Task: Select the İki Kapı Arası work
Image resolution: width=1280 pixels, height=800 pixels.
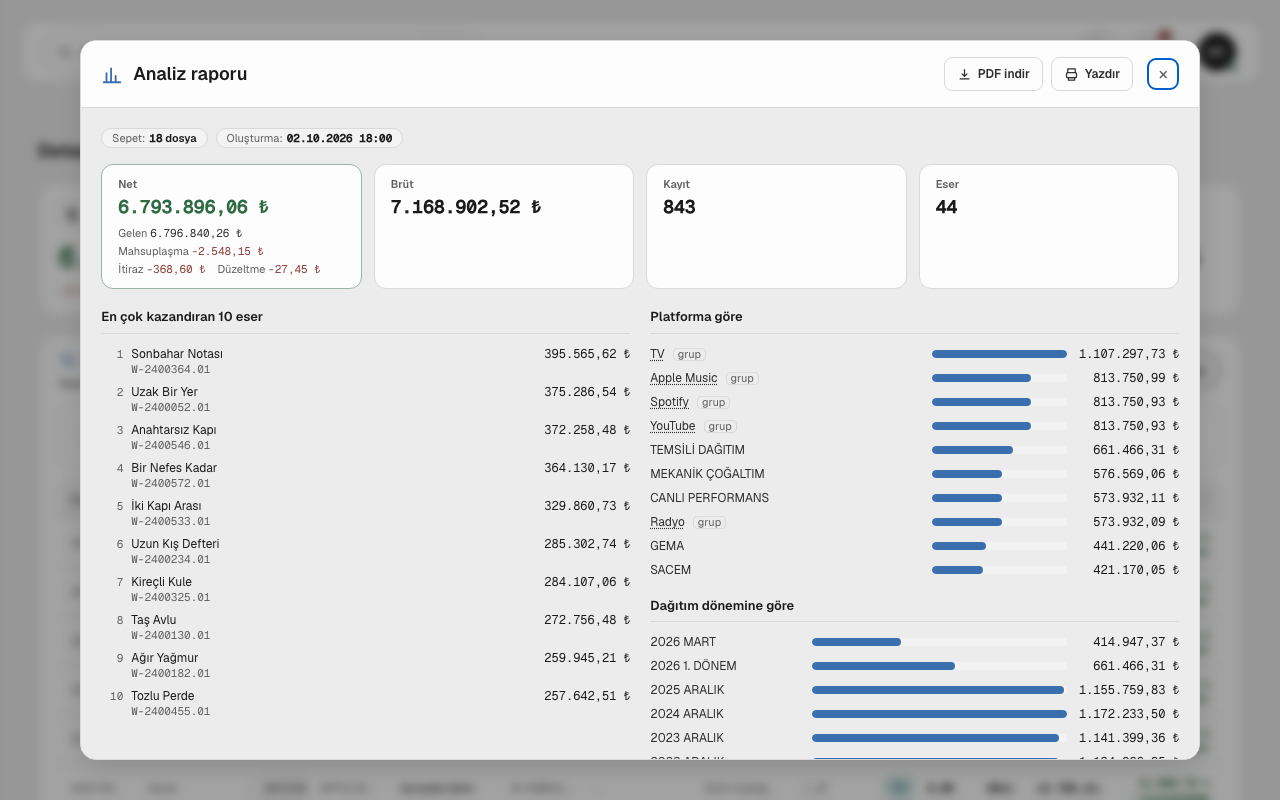Action: click(366, 513)
